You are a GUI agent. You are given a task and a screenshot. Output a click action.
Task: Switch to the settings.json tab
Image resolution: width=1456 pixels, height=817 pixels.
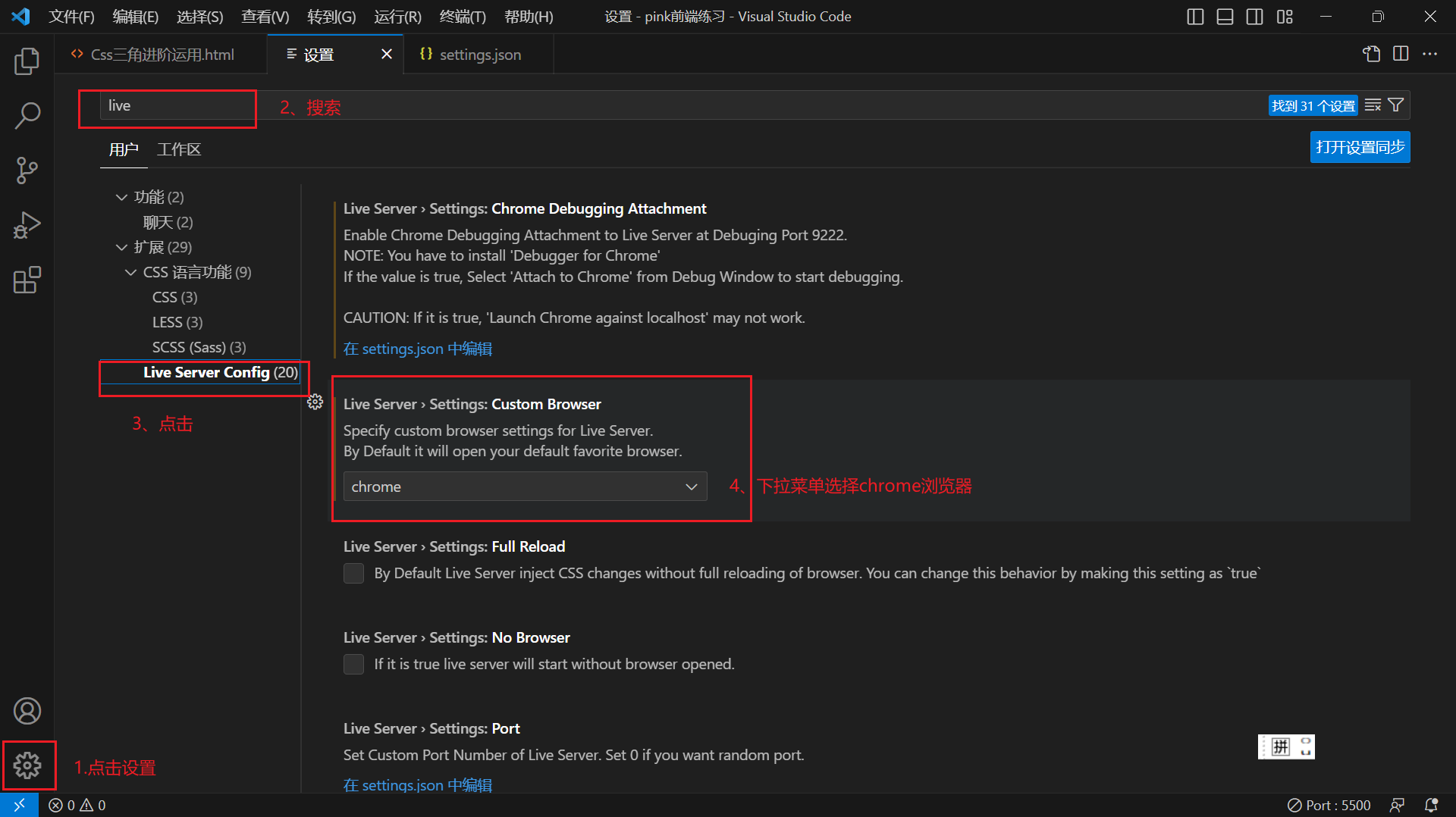click(x=481, y=54)
